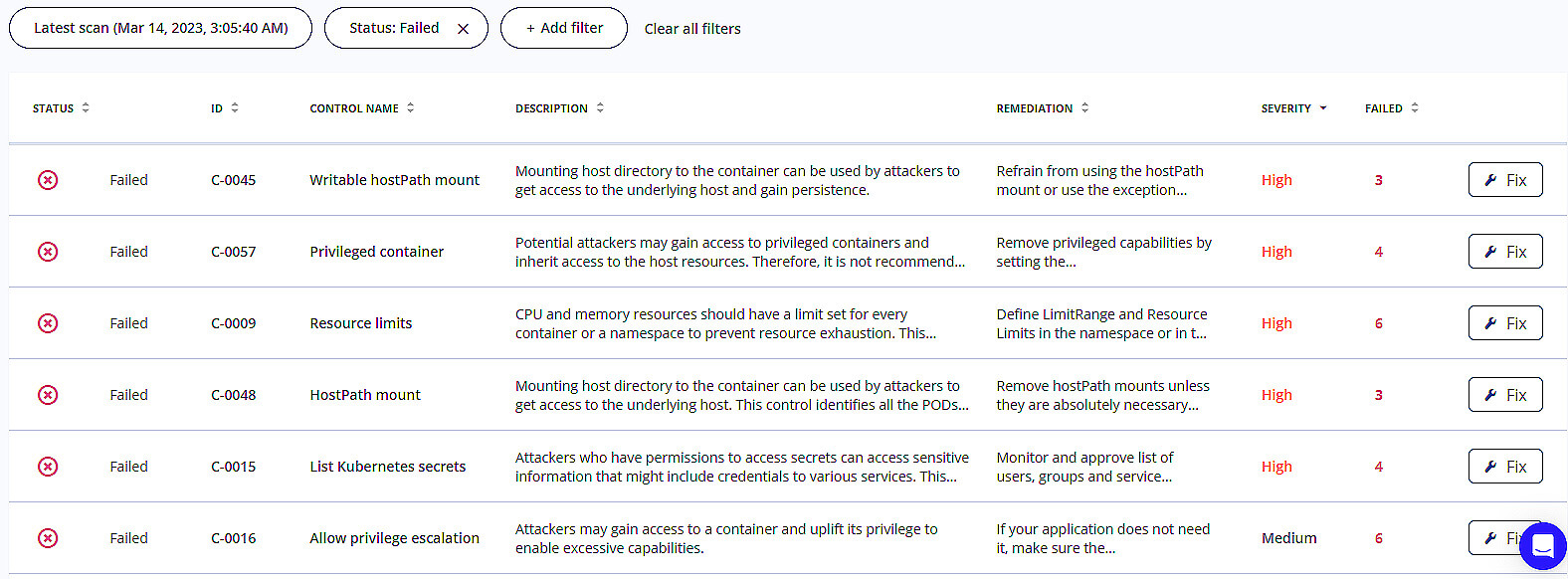Remove the Status: Failed filter with X
Viewport: 1568px width, 579px height.
[x=463, y=29]
